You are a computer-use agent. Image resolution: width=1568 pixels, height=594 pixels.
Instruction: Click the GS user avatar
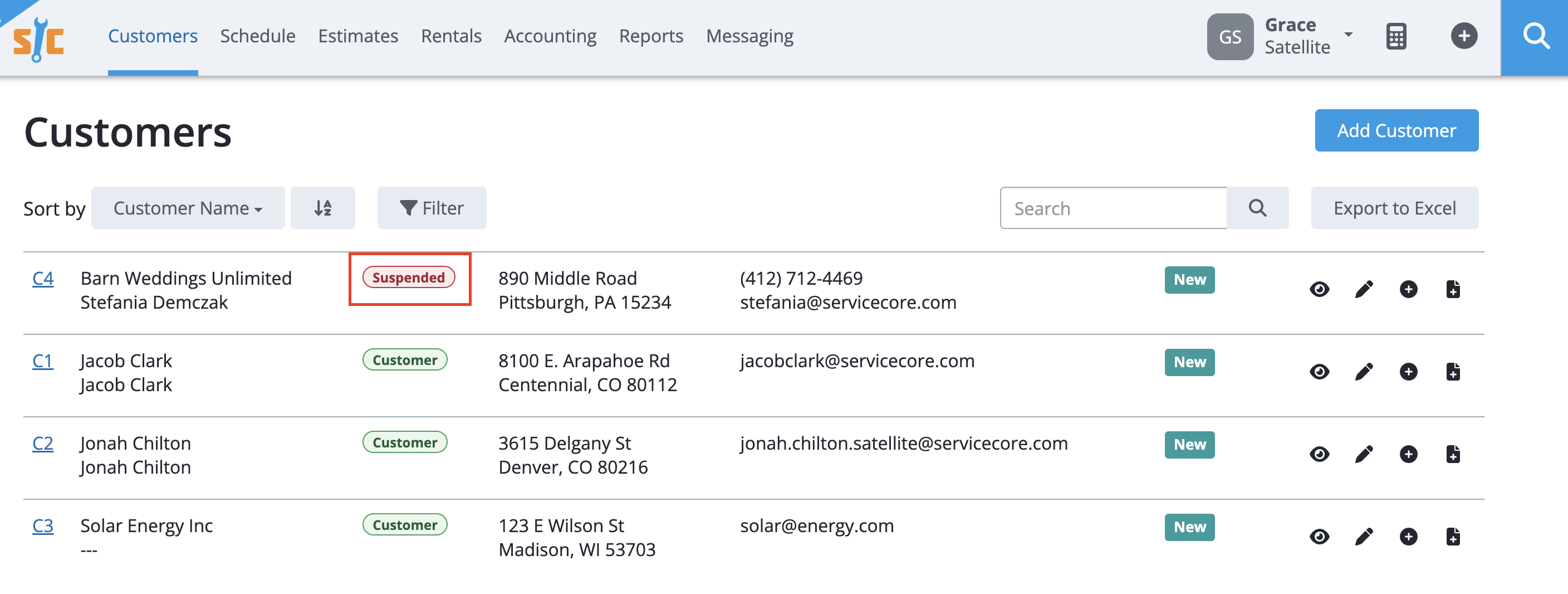click(x=1229, y=37)
